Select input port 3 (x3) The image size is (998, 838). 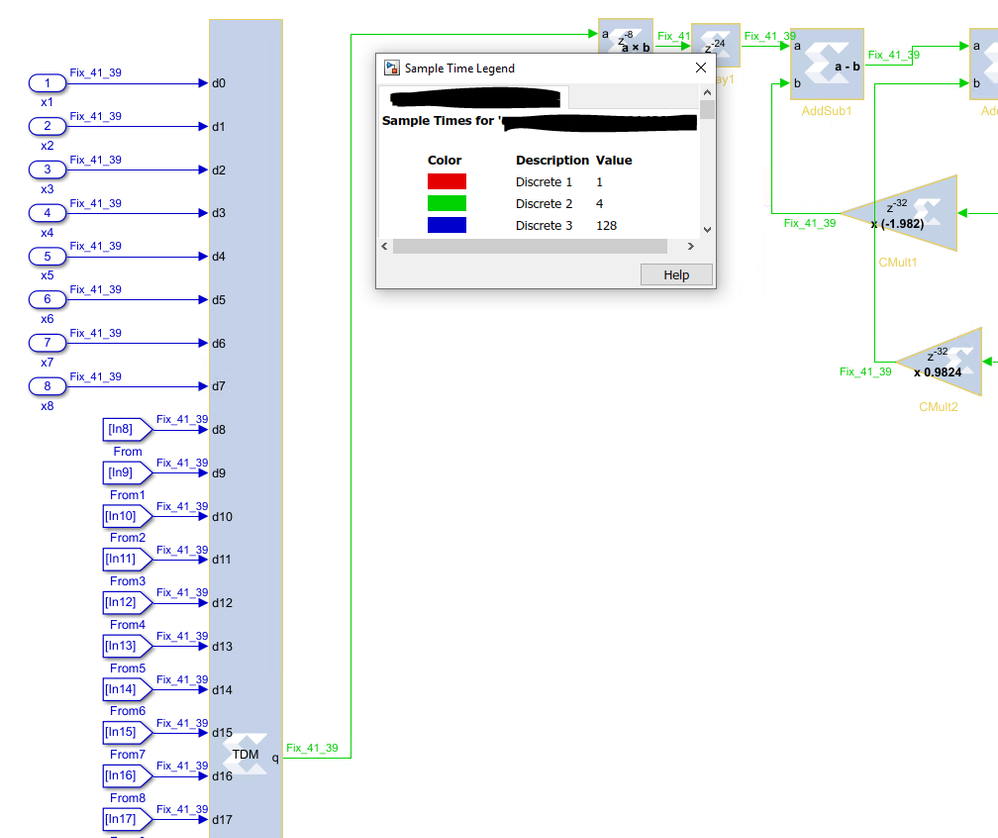[x=47, y=169]
